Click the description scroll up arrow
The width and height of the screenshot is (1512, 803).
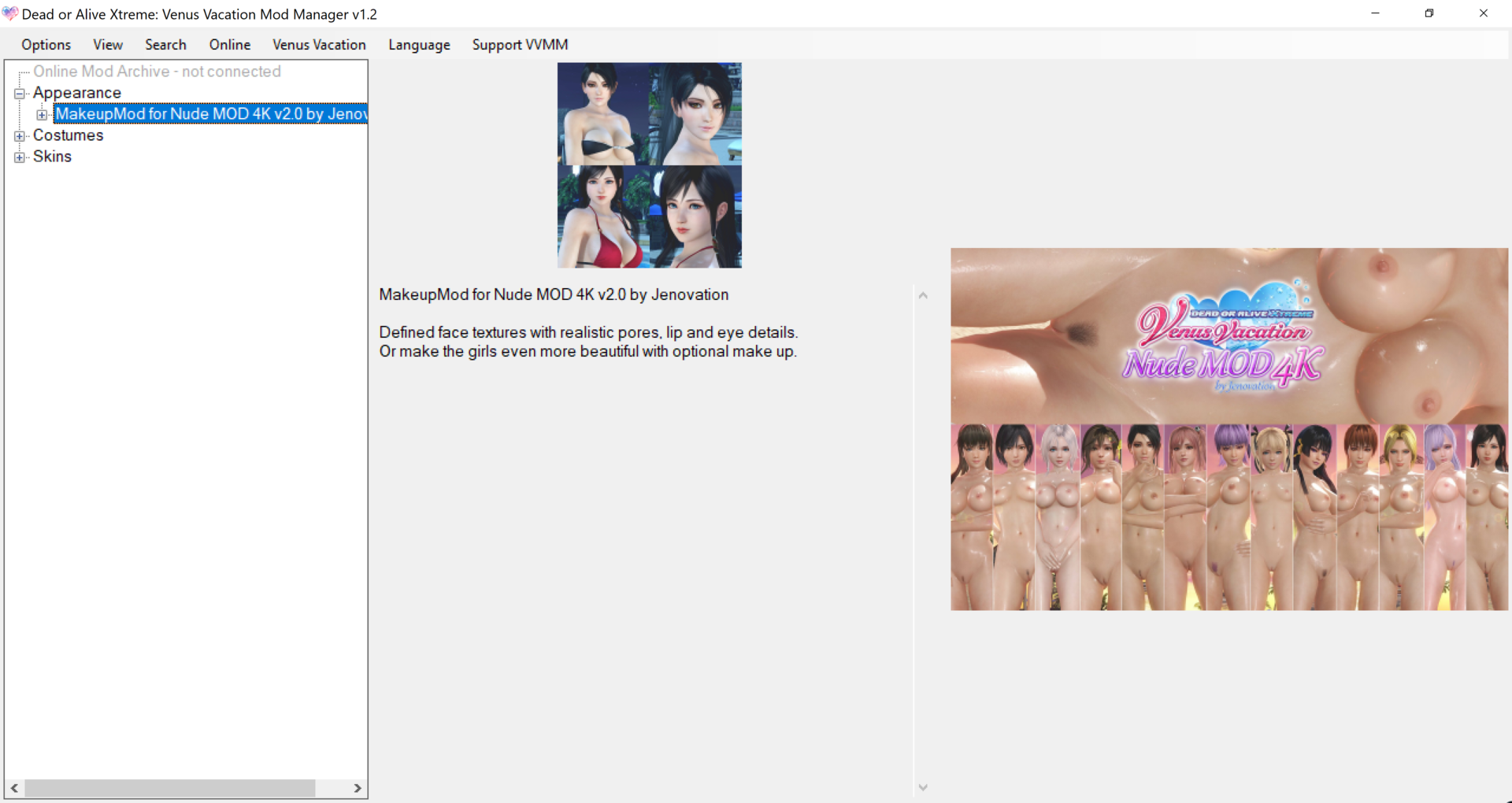pos(923,295)
